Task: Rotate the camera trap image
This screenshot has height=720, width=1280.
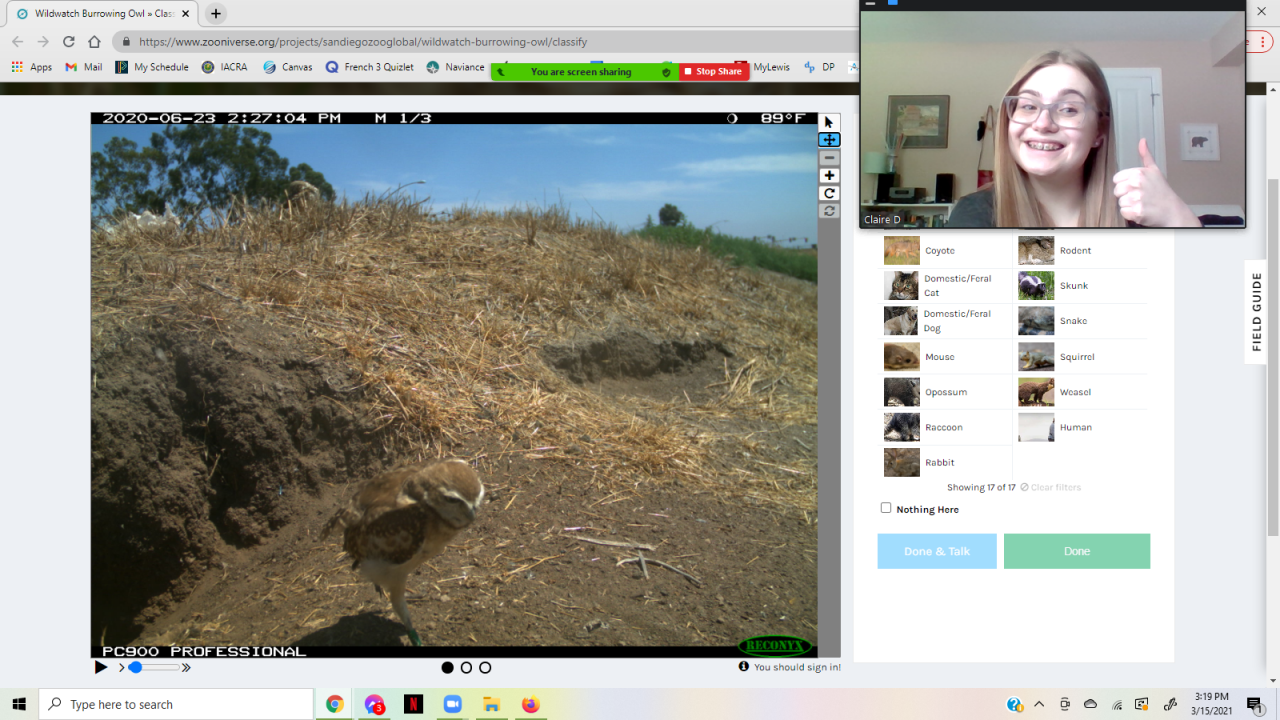Action: tap(829, 194)
